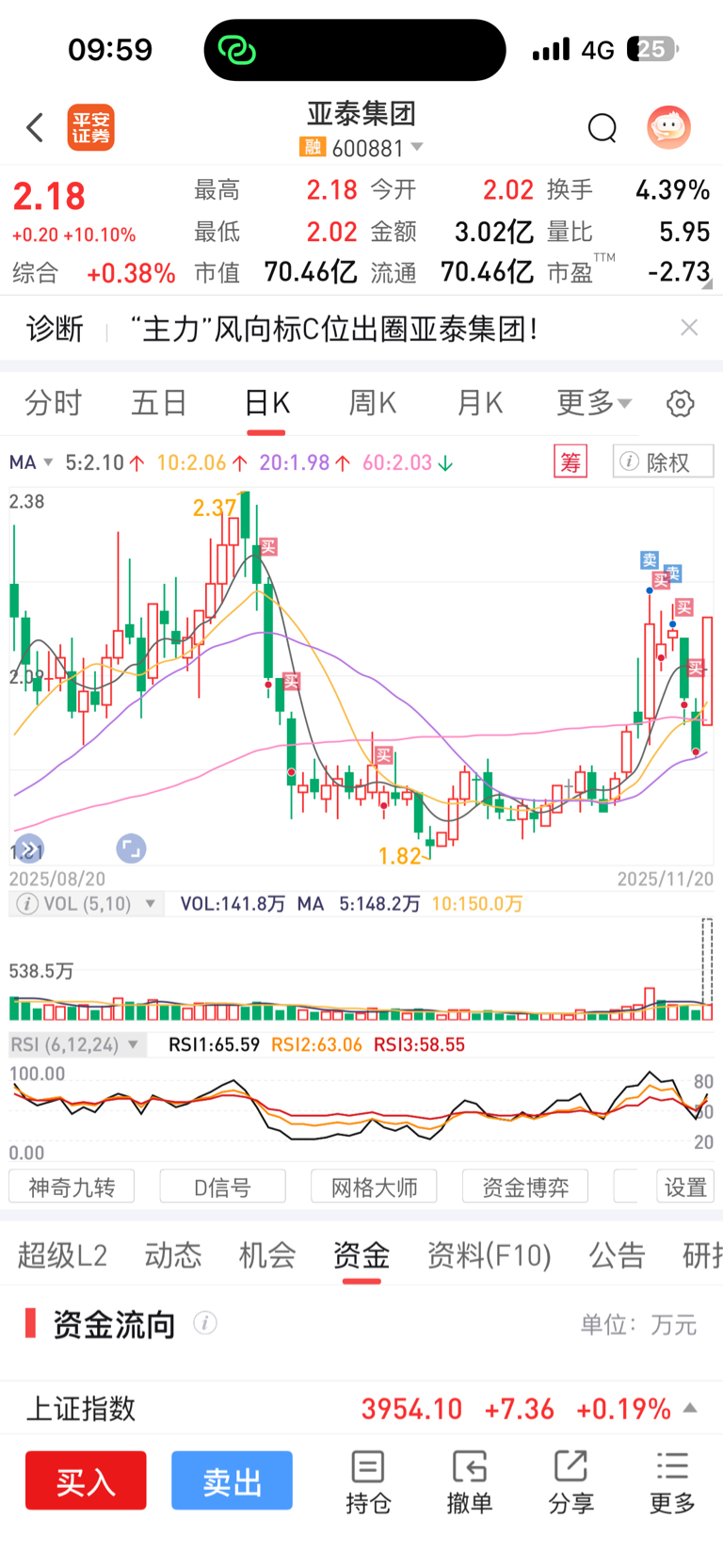The width and height of the screenshot is (723, 1568).
Task: Tap the info icon beside VOL
Action: [x=27, y=904]
